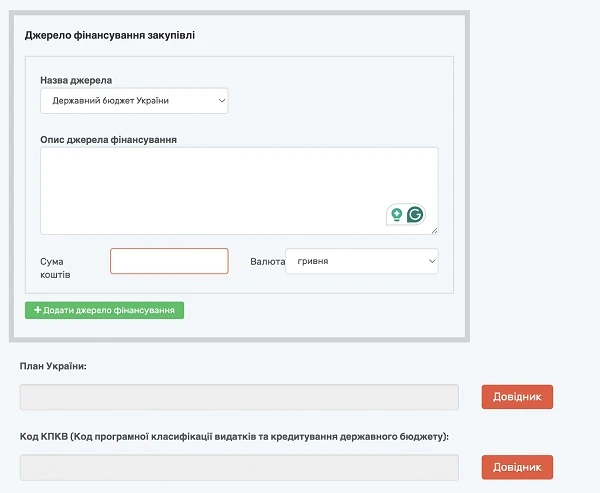Click the Код КПКВ input field
Screen dimensions: 600x493
pyautogui.click(x=239, y=467)
